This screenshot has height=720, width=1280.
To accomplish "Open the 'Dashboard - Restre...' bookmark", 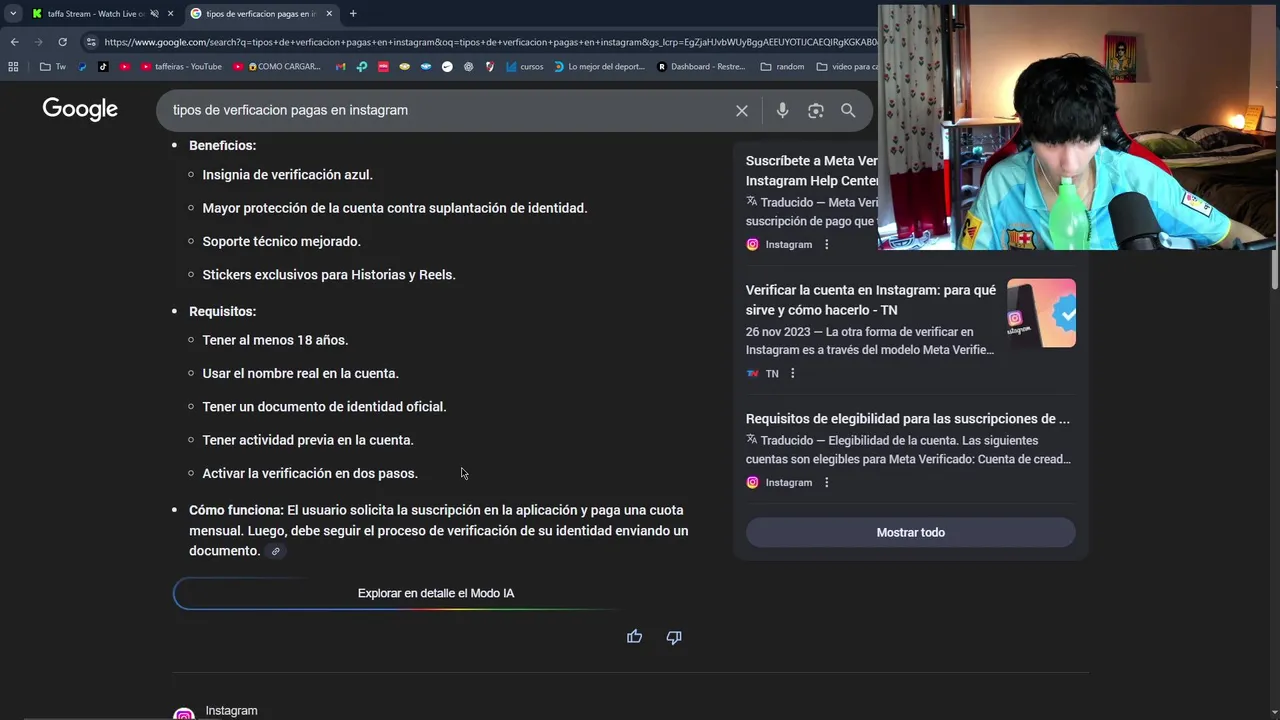I will [702, 67].
